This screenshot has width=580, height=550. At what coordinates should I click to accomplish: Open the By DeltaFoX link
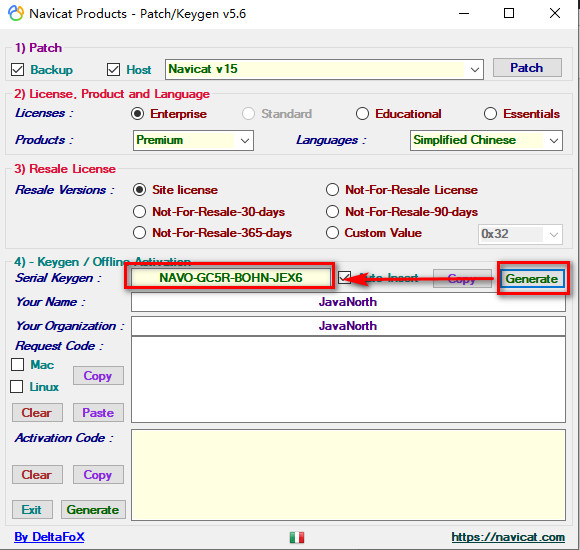pyautogui.click(x=49, y=537)
